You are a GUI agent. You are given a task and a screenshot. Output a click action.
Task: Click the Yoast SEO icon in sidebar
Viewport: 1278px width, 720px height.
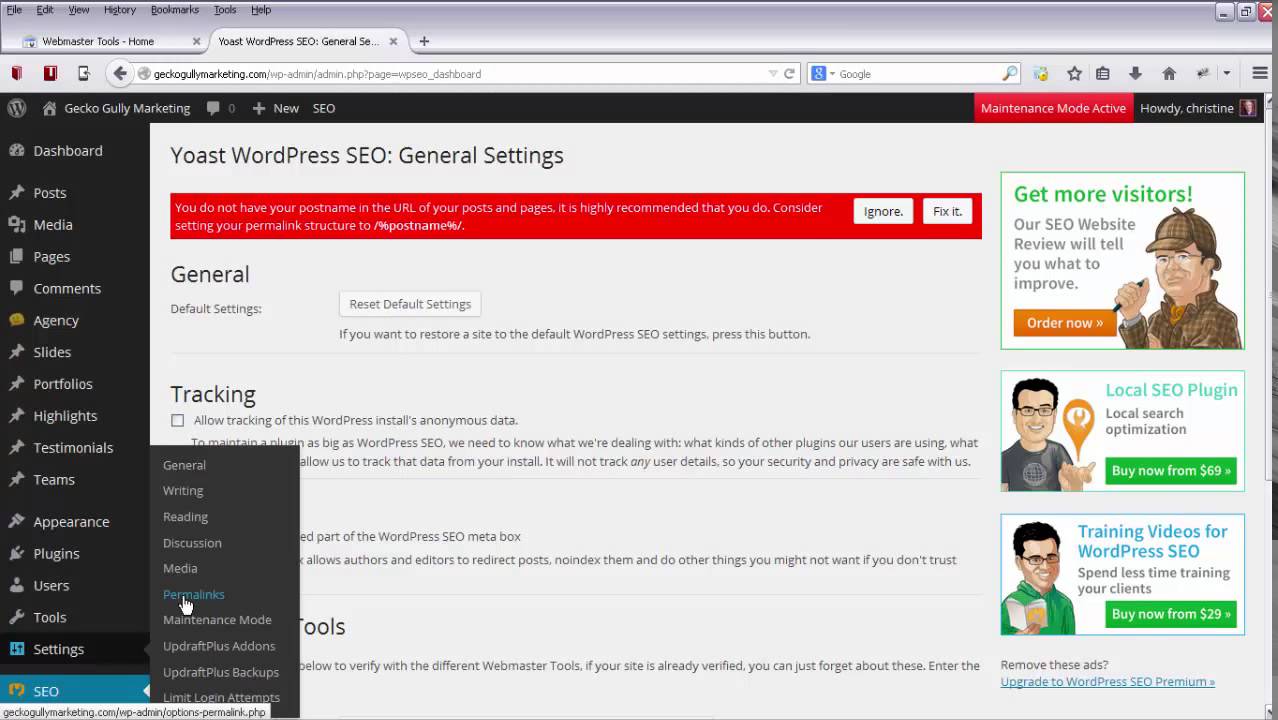(16, 691)
